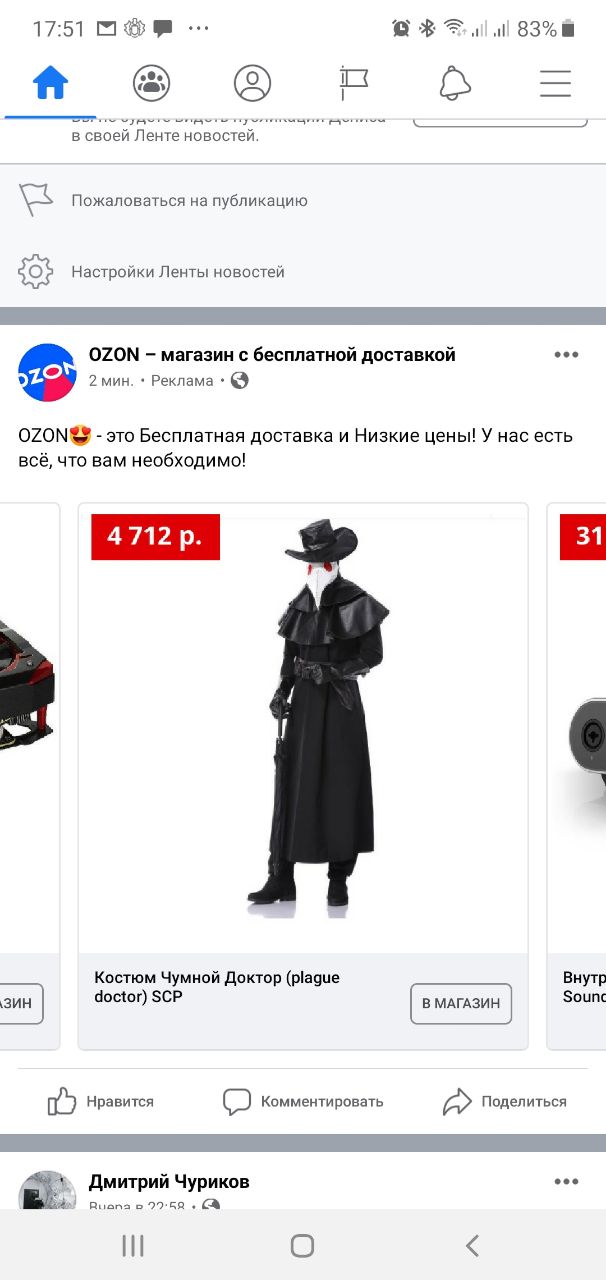Tap the OZON profile logo
This screenshot has height=1280, width=606.
point(47,372)
